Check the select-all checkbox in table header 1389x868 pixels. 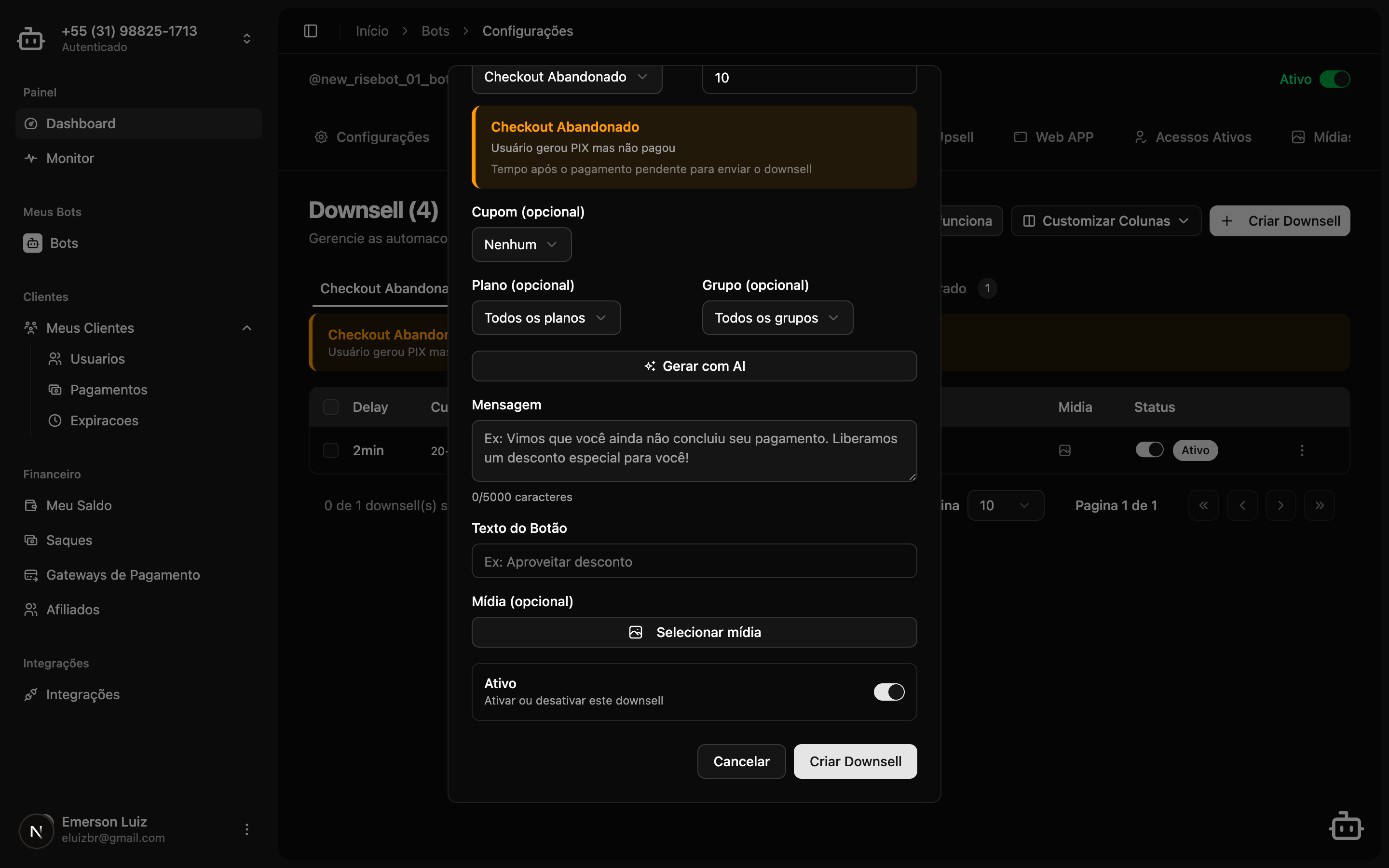(x=331, y=407)
